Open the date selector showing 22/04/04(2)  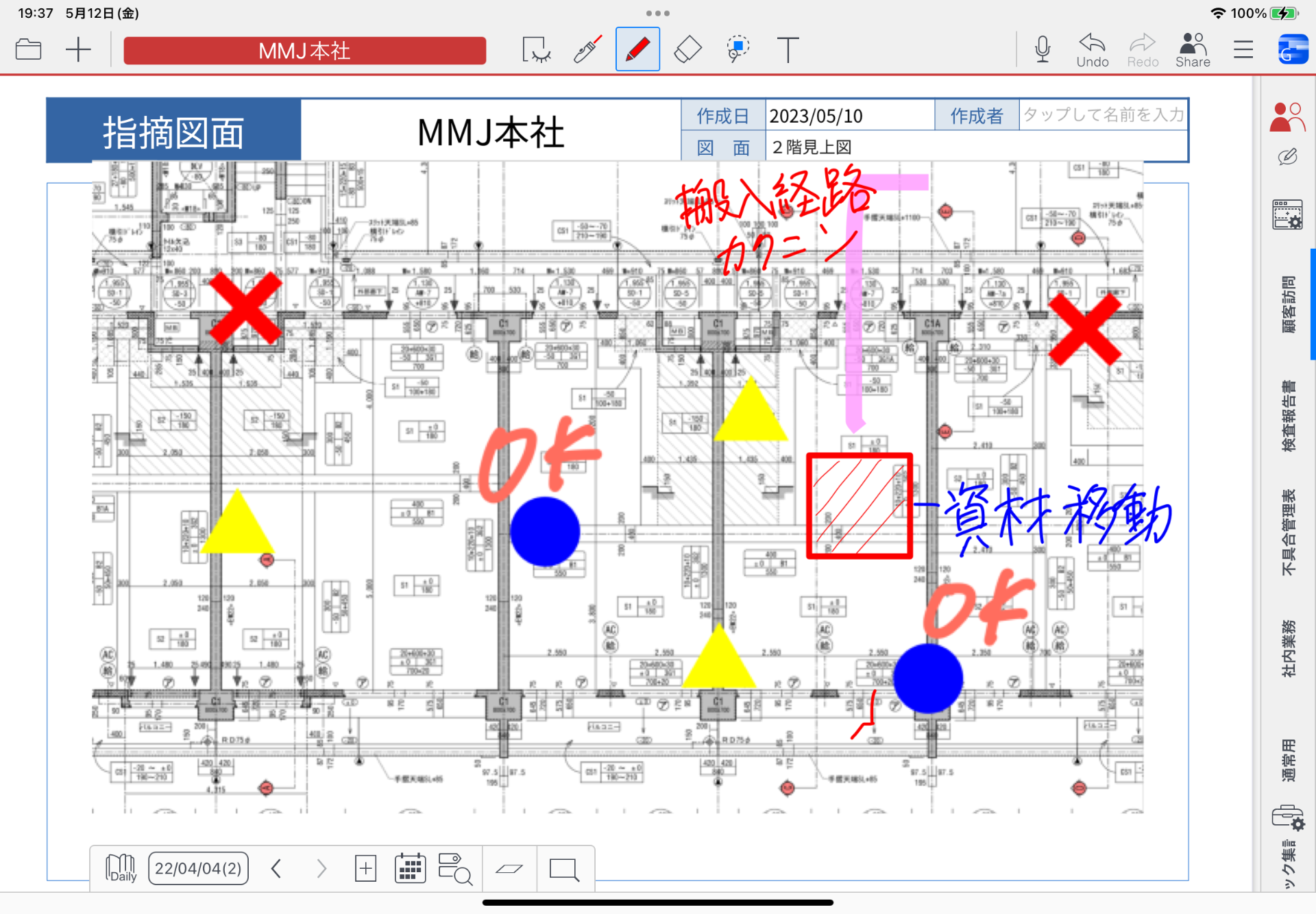tap(198, 868)
